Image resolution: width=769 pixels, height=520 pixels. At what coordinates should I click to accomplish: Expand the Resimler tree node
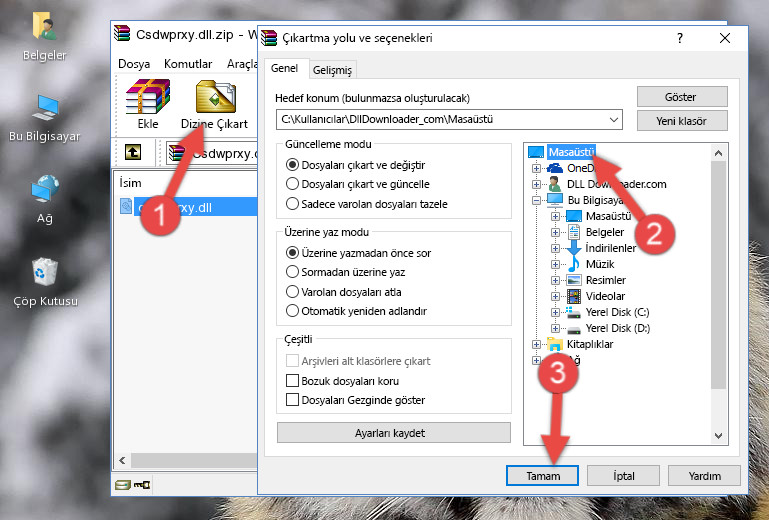tap(555, 280)
